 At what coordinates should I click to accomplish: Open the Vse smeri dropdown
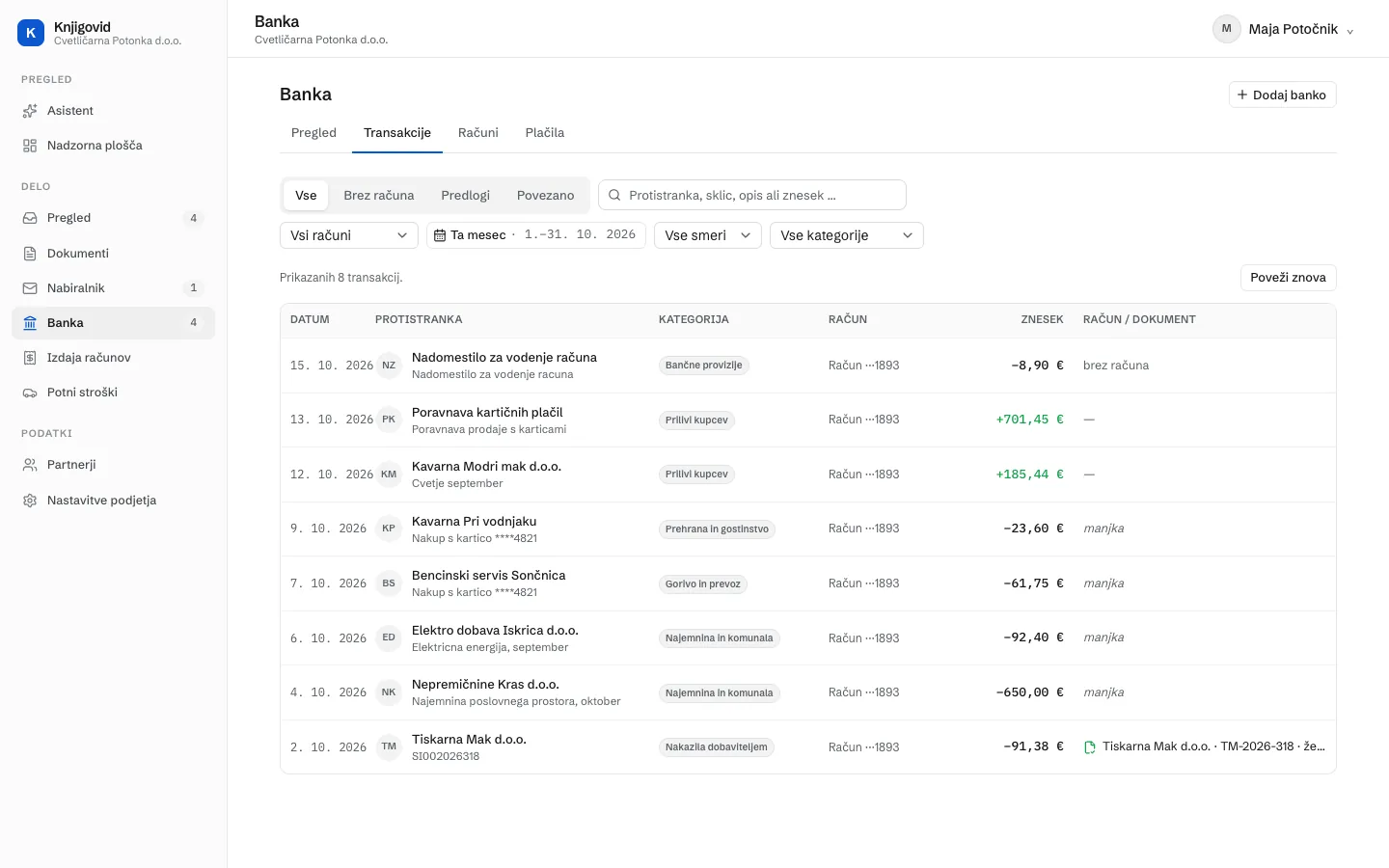(x=708, y=235)
